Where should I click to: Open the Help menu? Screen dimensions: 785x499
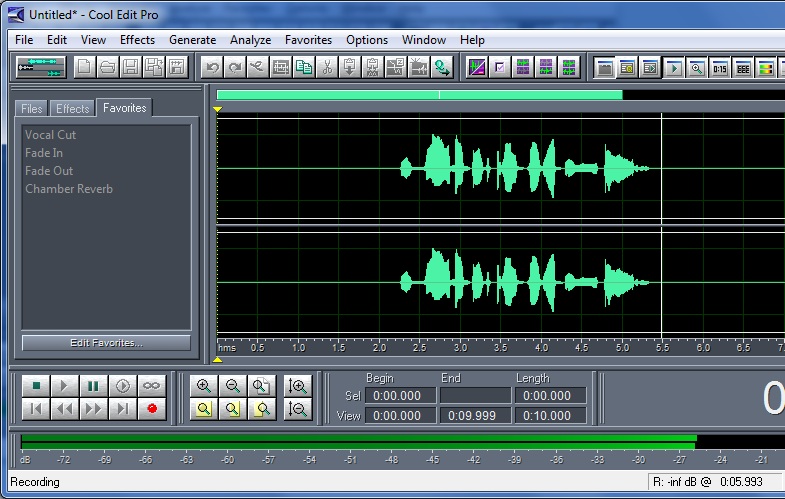pos(472,40)
